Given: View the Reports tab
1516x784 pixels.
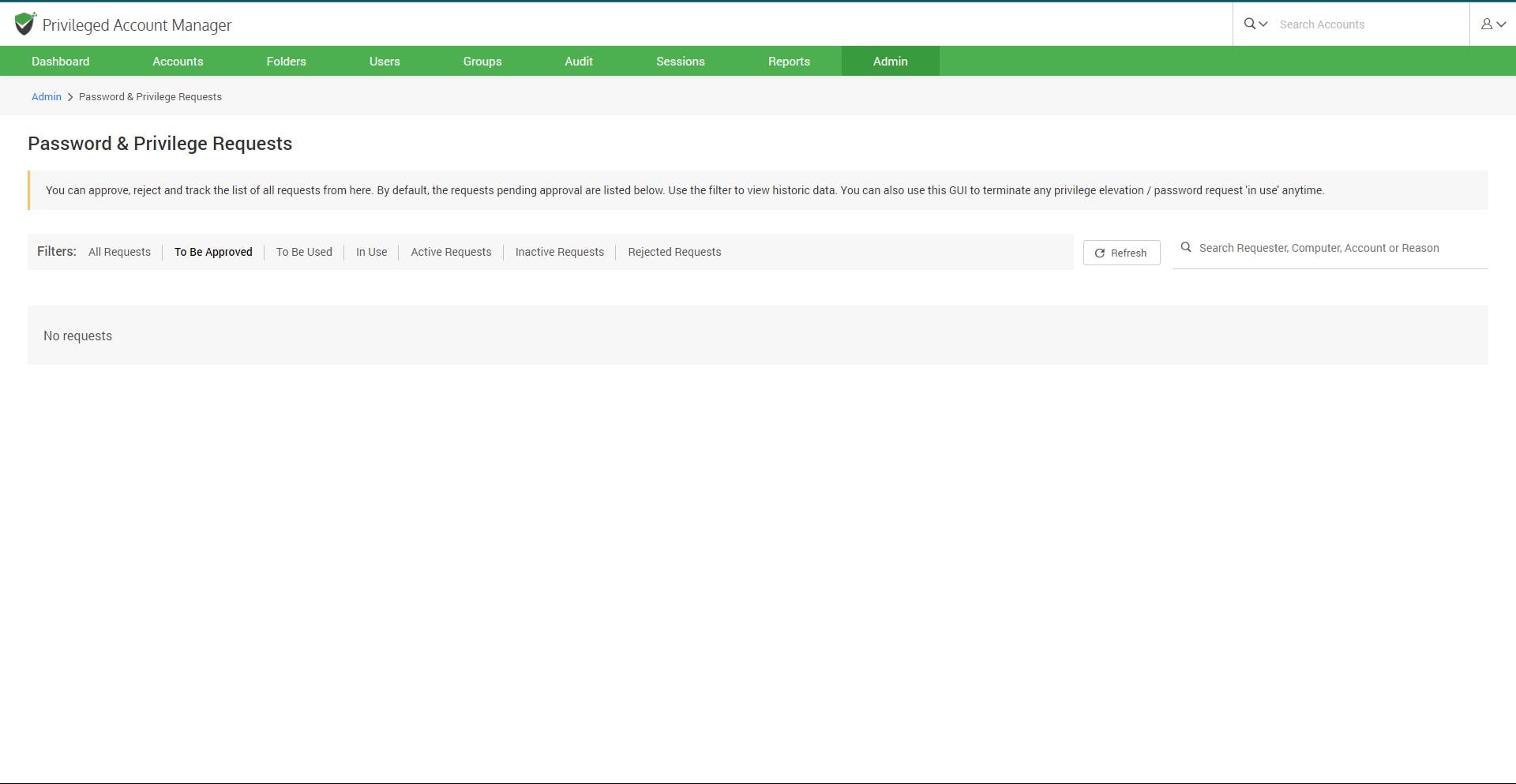Looking at the screenshot, I should tap(789, 61).
